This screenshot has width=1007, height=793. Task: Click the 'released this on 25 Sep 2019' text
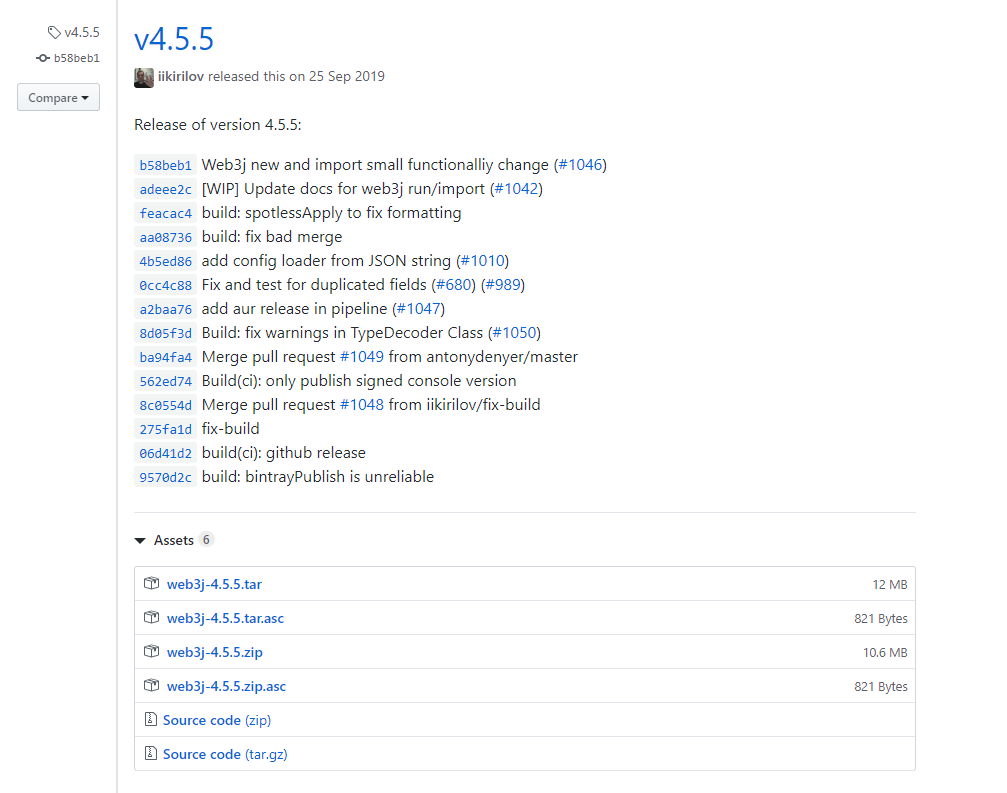pyautogui.click(x=296, y=76)
